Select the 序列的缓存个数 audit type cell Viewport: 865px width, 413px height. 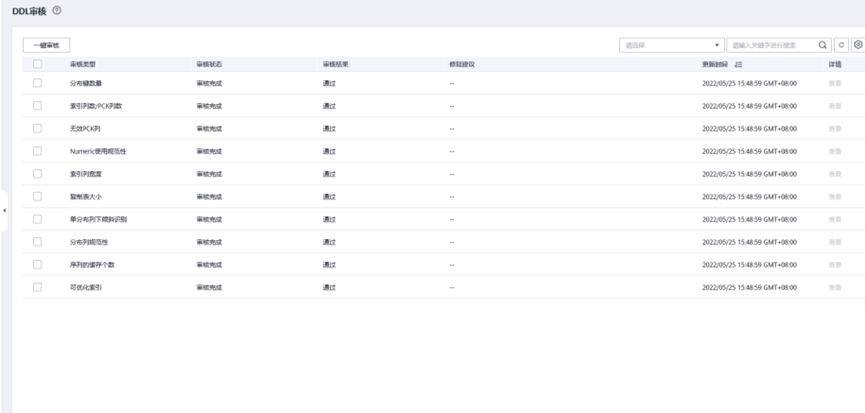93,265
